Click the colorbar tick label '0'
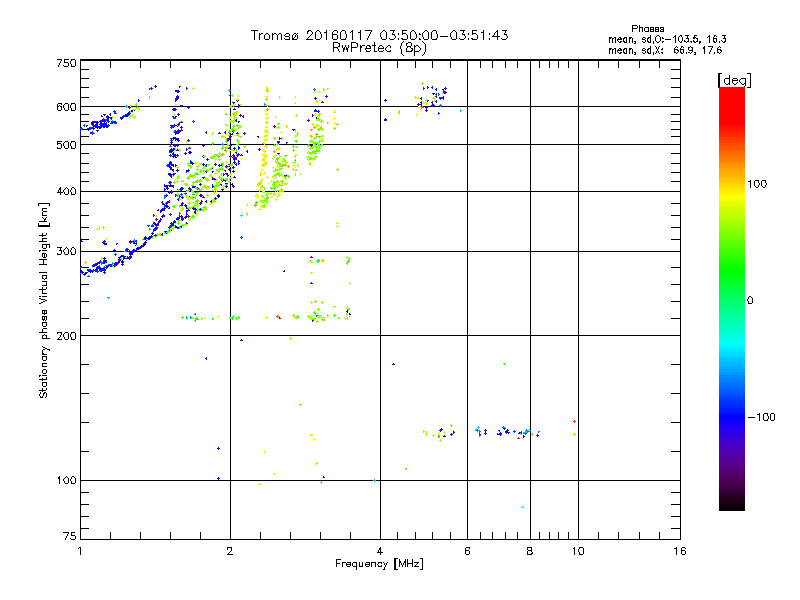Screen dimensions: 800x600 (750, 301)
